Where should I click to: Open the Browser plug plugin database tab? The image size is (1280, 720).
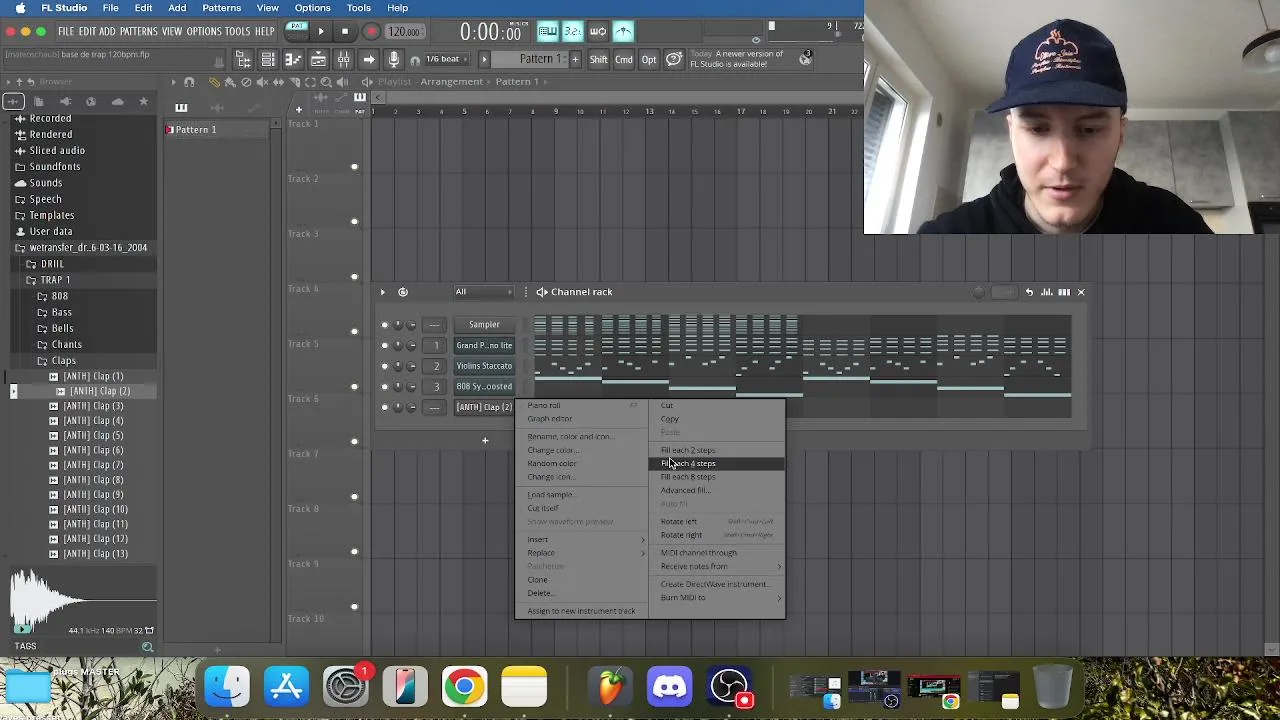click(x=65, y=101)
